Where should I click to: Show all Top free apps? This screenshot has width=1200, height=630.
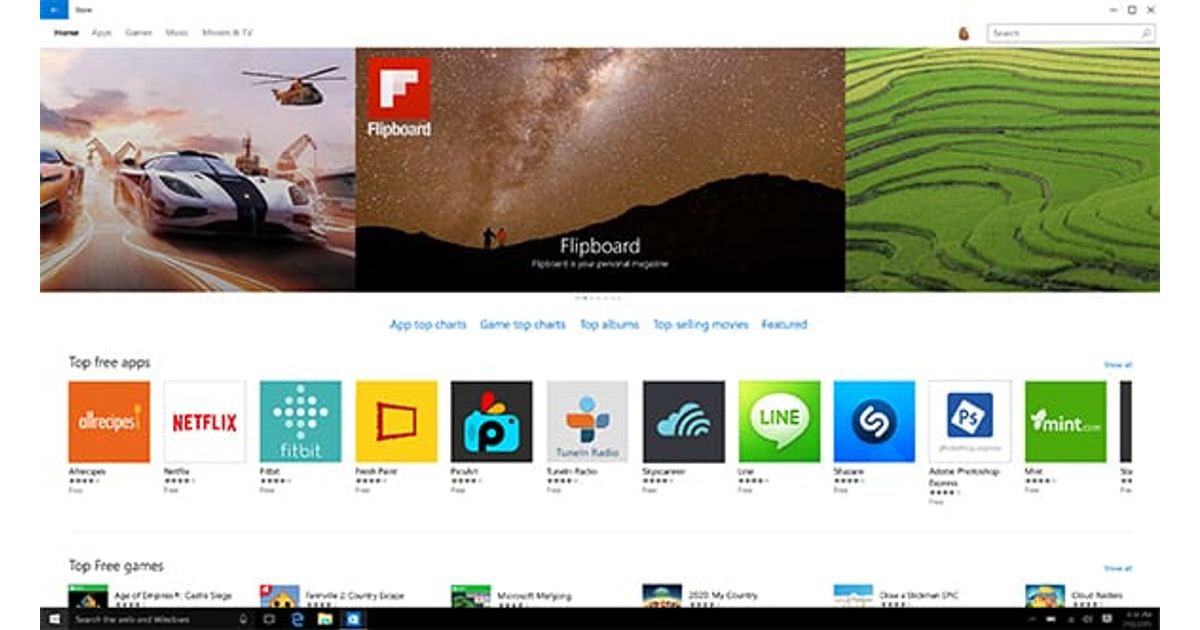1117,365
